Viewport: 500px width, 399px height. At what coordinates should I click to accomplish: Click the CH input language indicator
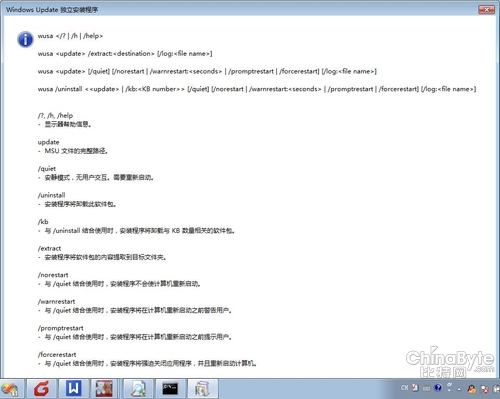click(x=405, y=388)
